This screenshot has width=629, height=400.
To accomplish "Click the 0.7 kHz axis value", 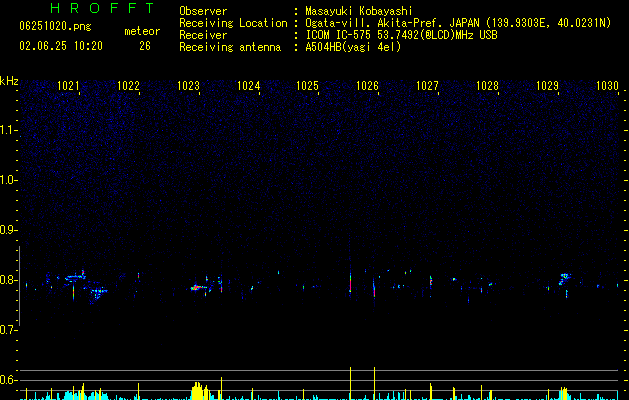I will click(x=8, y=330).
